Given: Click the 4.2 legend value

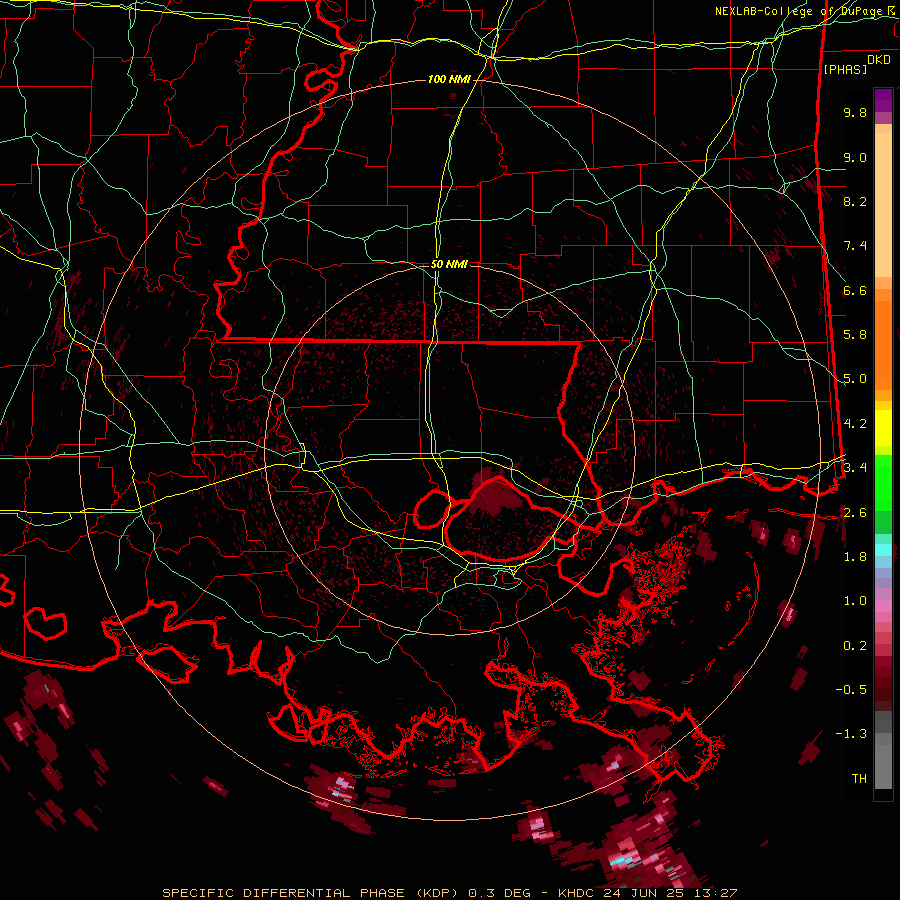Looking at the screenshot, I should point(855,424).
